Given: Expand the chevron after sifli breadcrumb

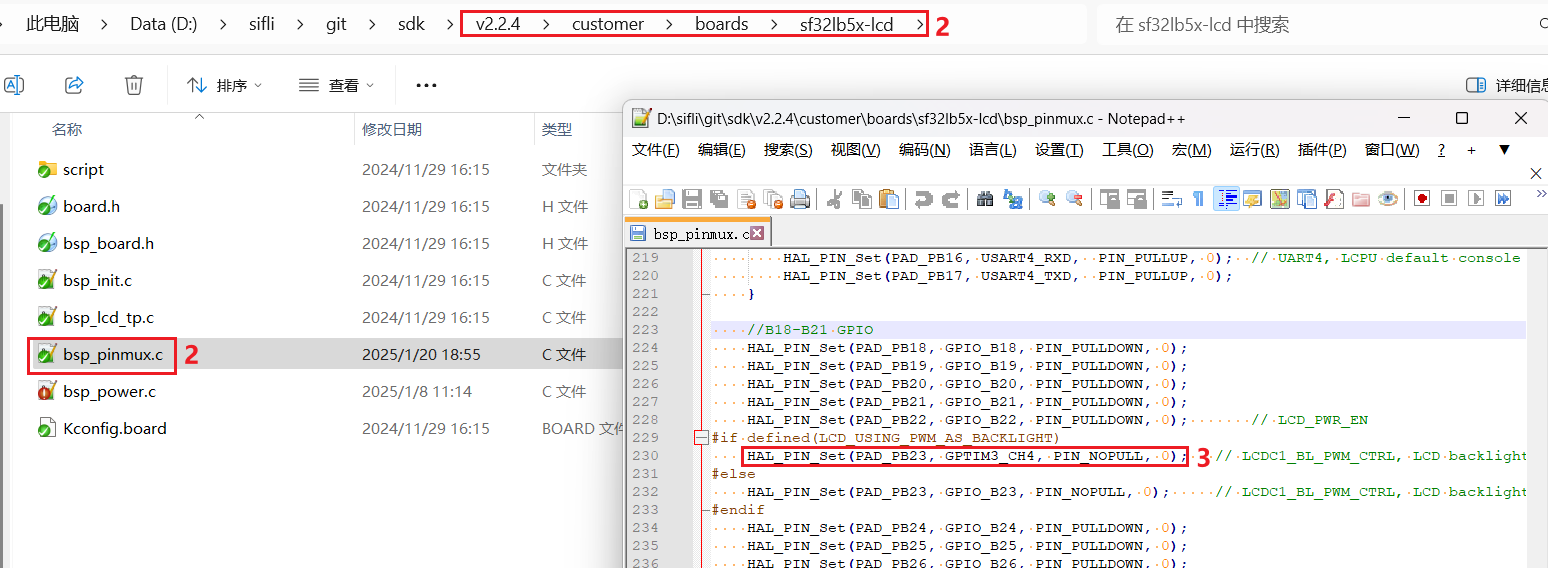Looking at the screenshot, I should [300, 24].
